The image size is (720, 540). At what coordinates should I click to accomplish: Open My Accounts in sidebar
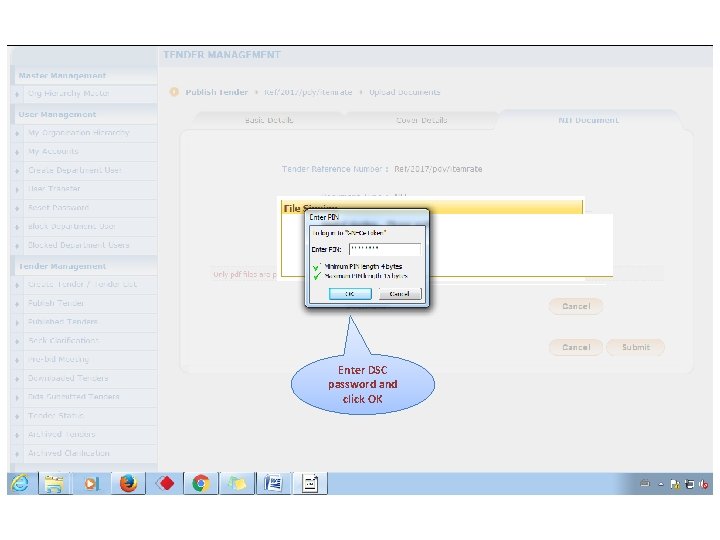pos(53,152)
